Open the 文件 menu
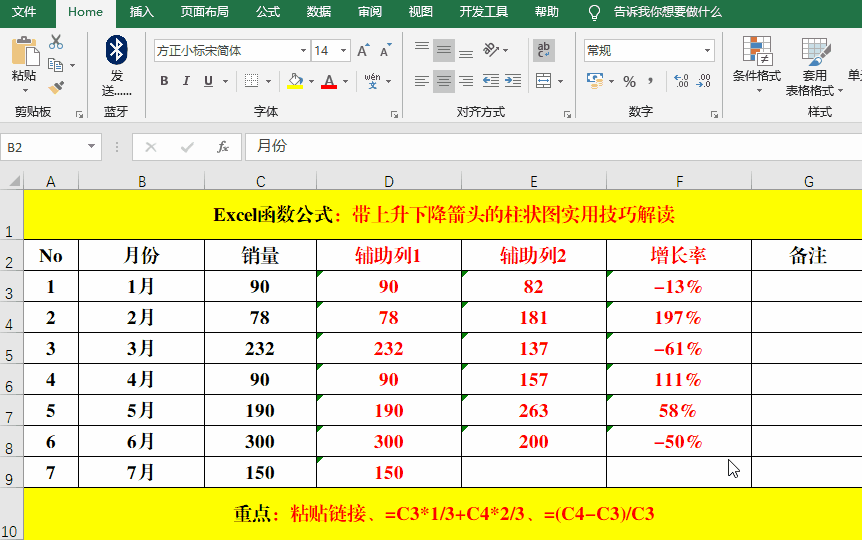 pos(24,12)
